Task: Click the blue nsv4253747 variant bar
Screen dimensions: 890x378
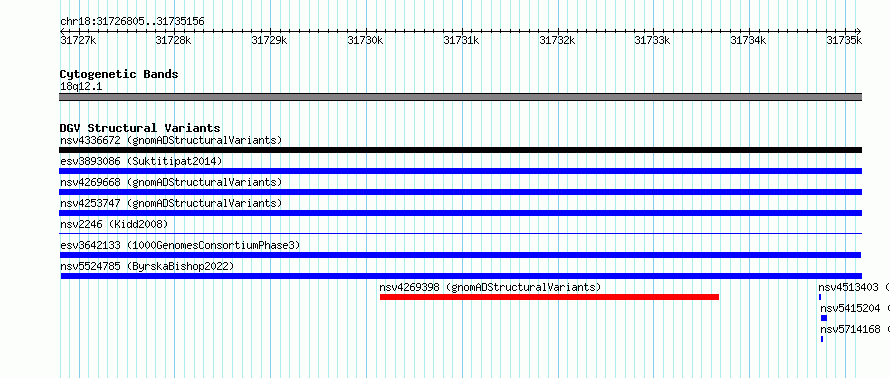Action: [460, 213]
